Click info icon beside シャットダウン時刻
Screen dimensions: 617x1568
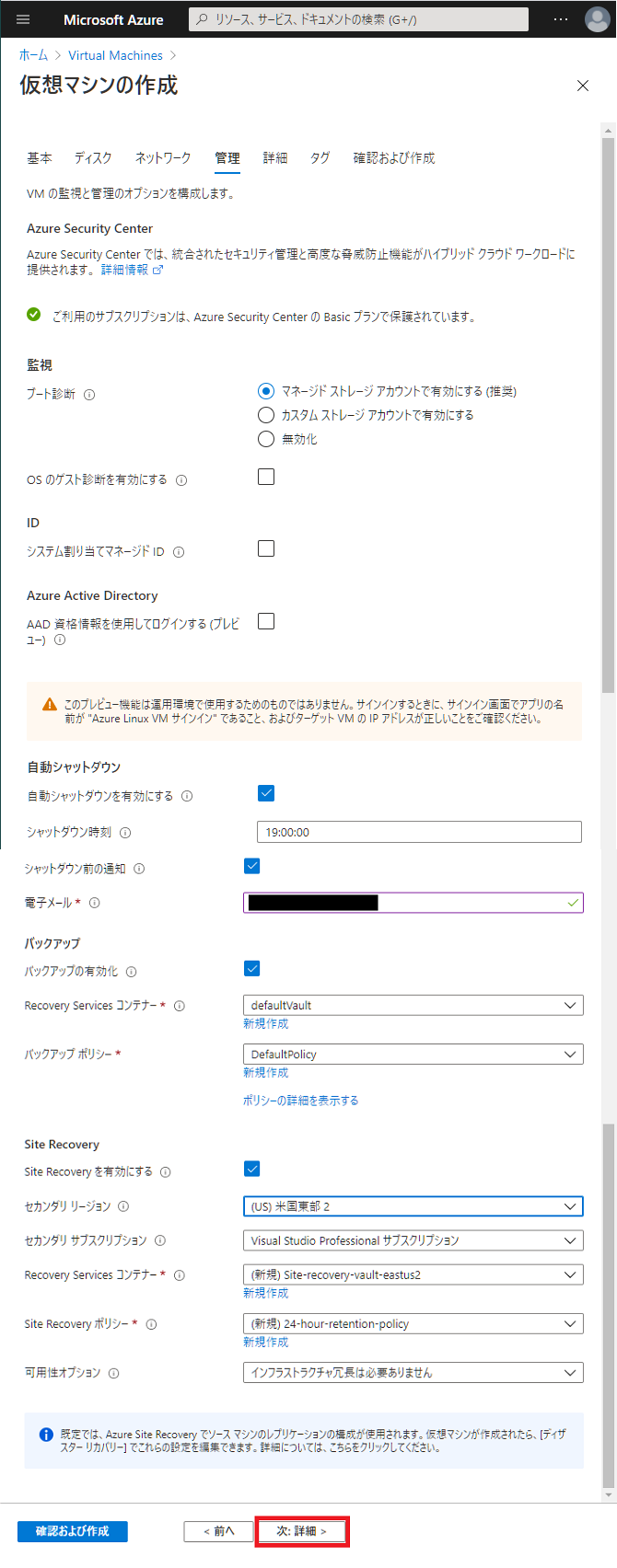(x=125, y=833)
